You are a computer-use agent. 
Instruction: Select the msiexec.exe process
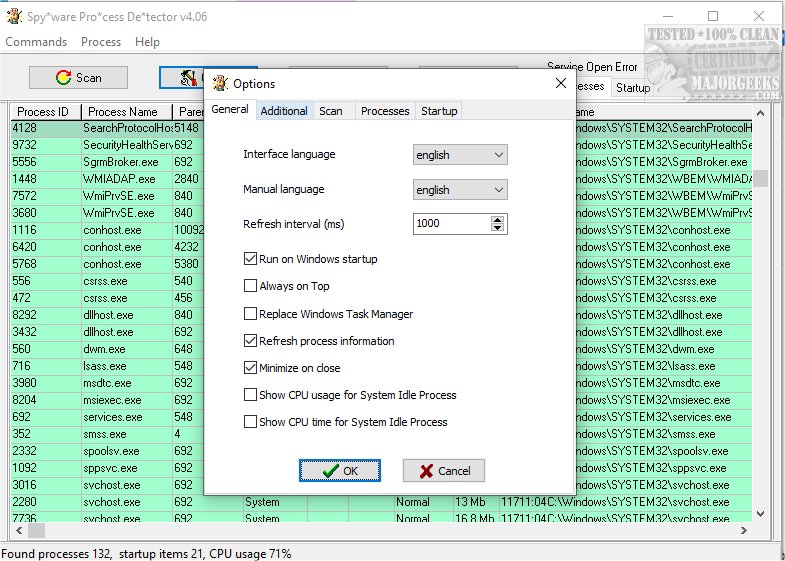pyautogui.click(x=112, y=400)
